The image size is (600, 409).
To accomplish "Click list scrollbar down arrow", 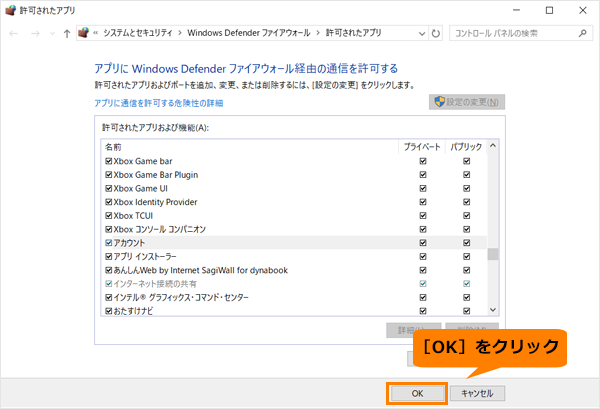I will tap(493, 310).
